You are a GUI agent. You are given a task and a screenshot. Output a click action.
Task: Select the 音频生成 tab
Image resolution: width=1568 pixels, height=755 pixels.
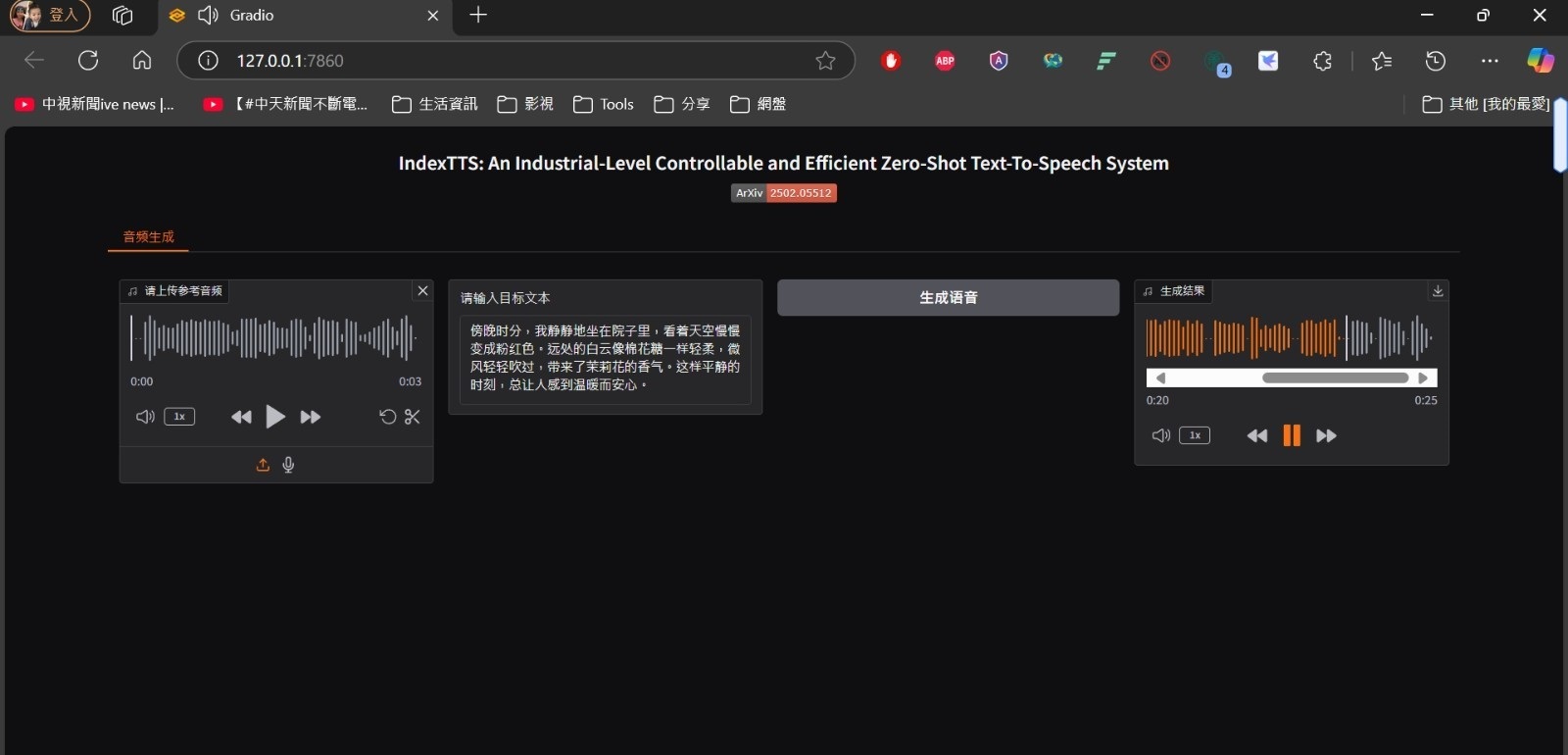point(148,236)
